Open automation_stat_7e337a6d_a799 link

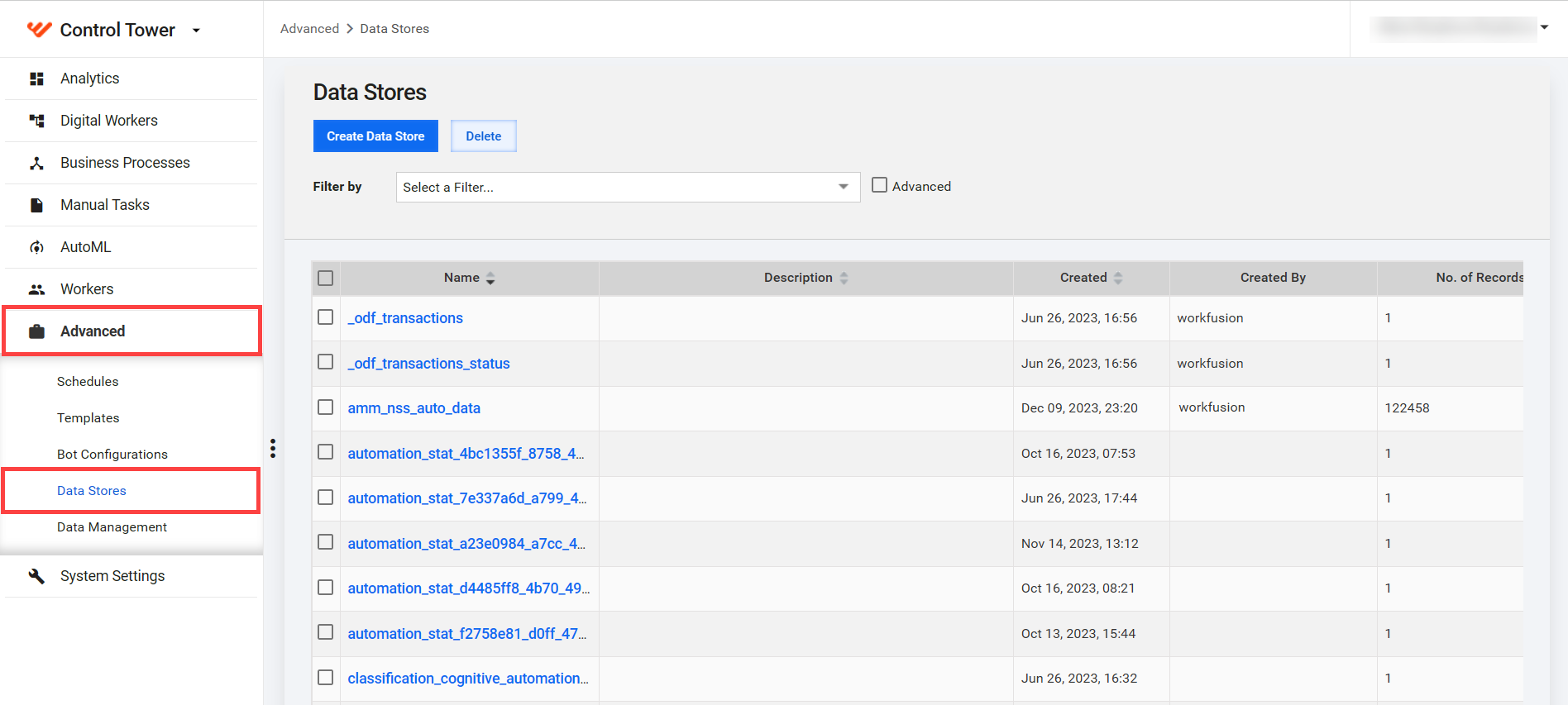tap(467, 498)
